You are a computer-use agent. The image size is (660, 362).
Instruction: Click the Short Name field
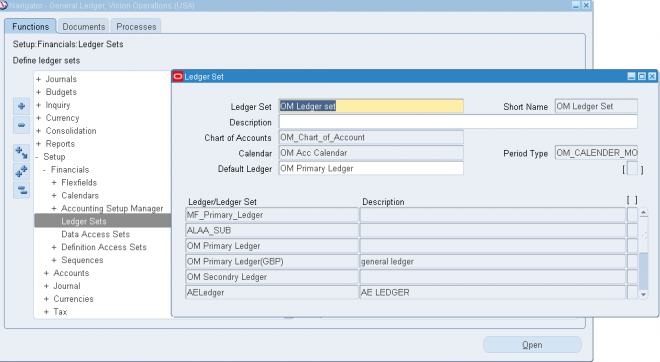coord(596,106)
